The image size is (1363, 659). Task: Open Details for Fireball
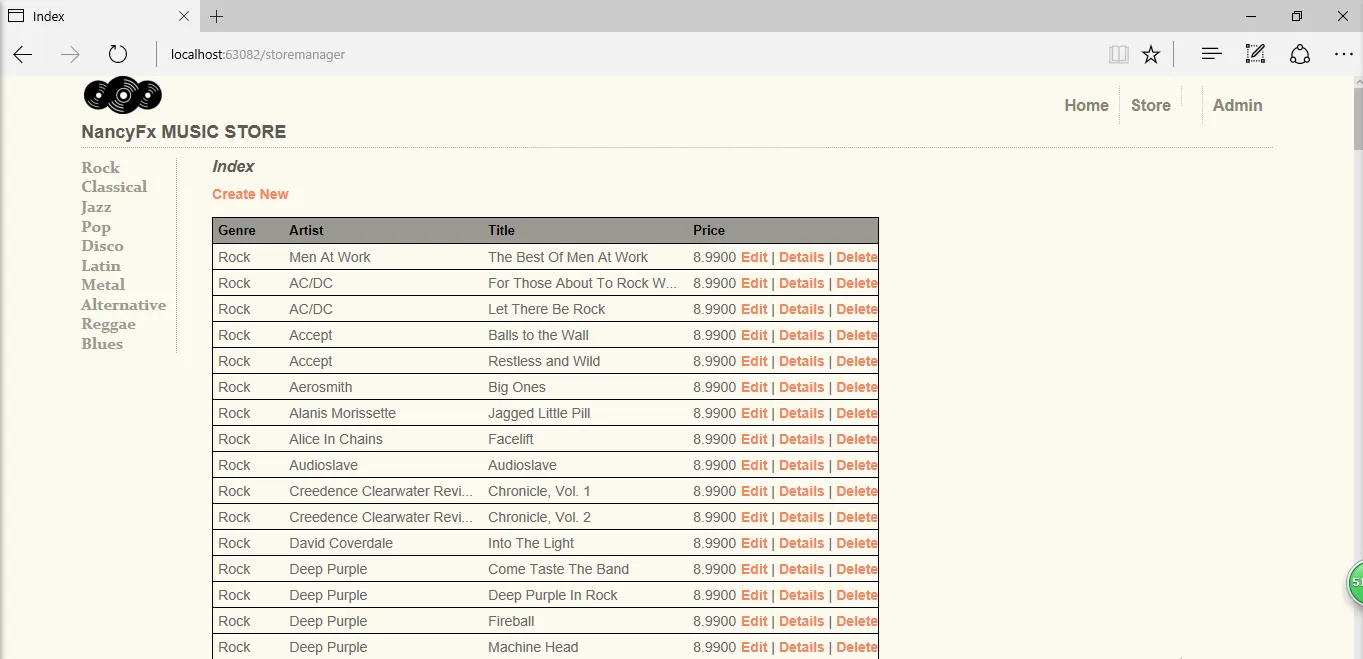(x=802, y=621)
